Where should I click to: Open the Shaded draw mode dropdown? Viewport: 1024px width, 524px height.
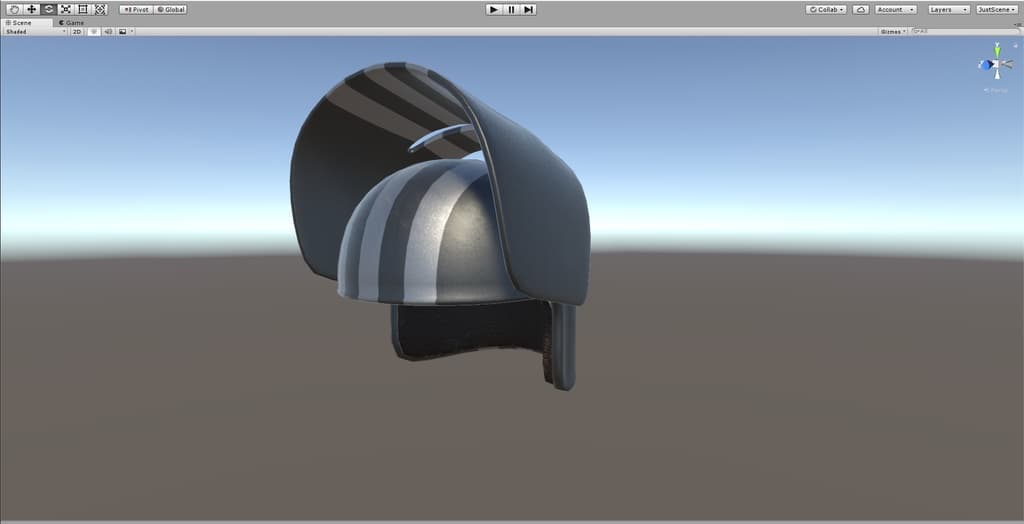tap(35, 31)
